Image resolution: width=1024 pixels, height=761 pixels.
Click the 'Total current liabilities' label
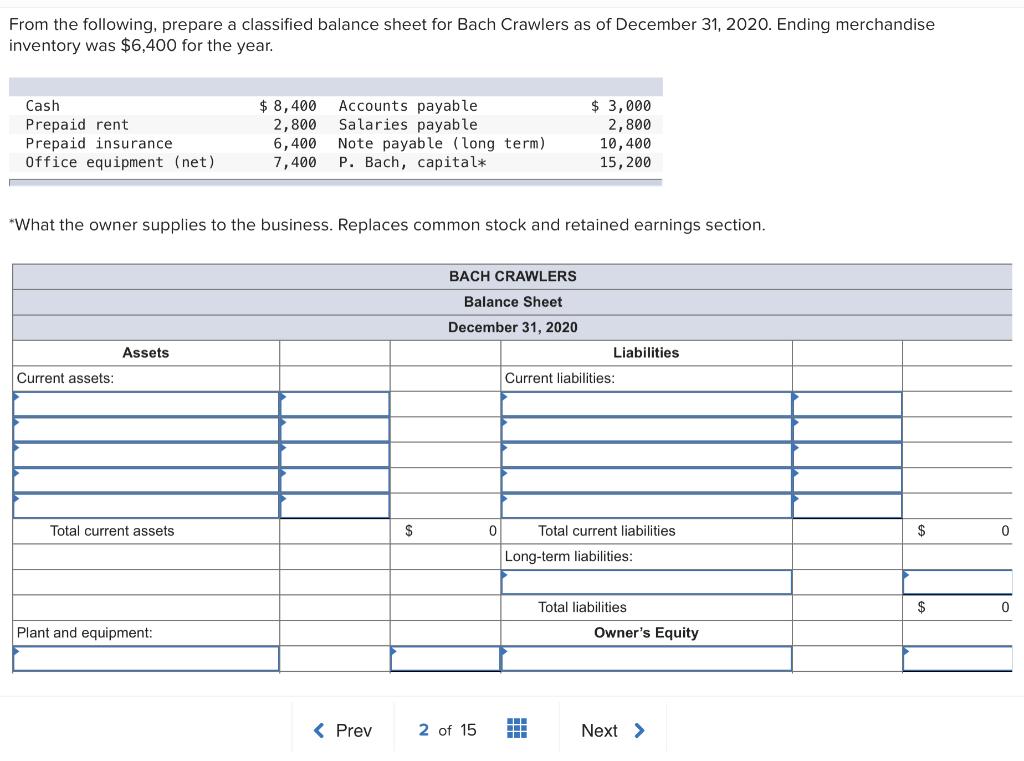[607, 530]
